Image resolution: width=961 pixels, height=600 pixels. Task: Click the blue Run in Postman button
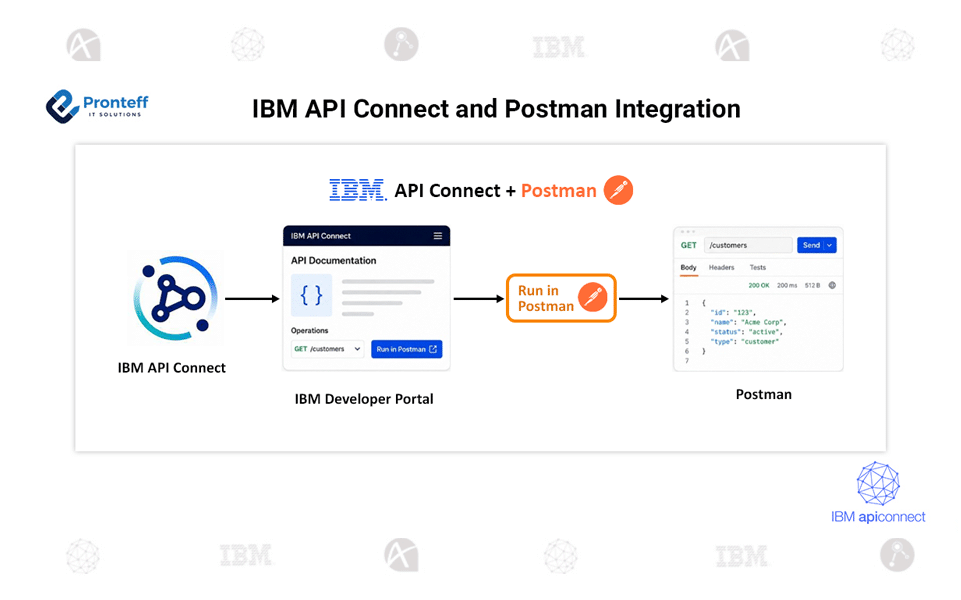[406, 349]
